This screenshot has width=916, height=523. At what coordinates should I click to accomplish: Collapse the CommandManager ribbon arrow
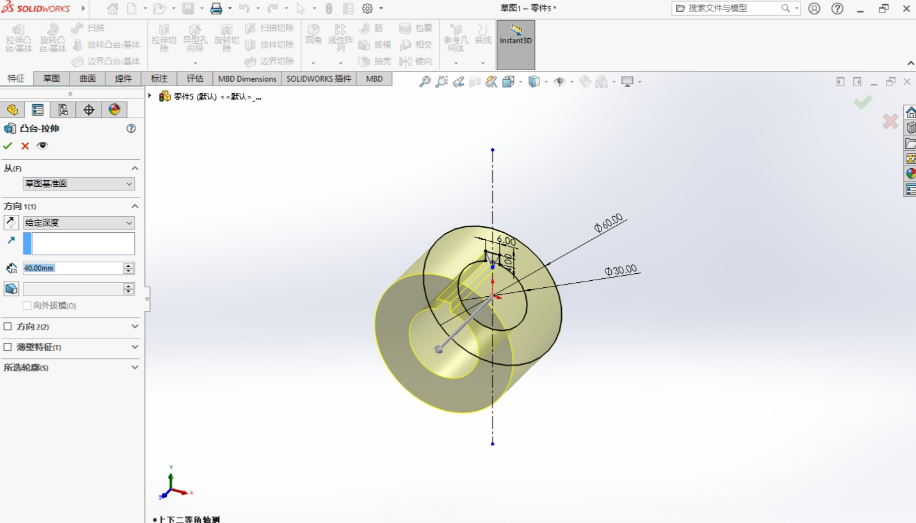(x=911, y=63)
